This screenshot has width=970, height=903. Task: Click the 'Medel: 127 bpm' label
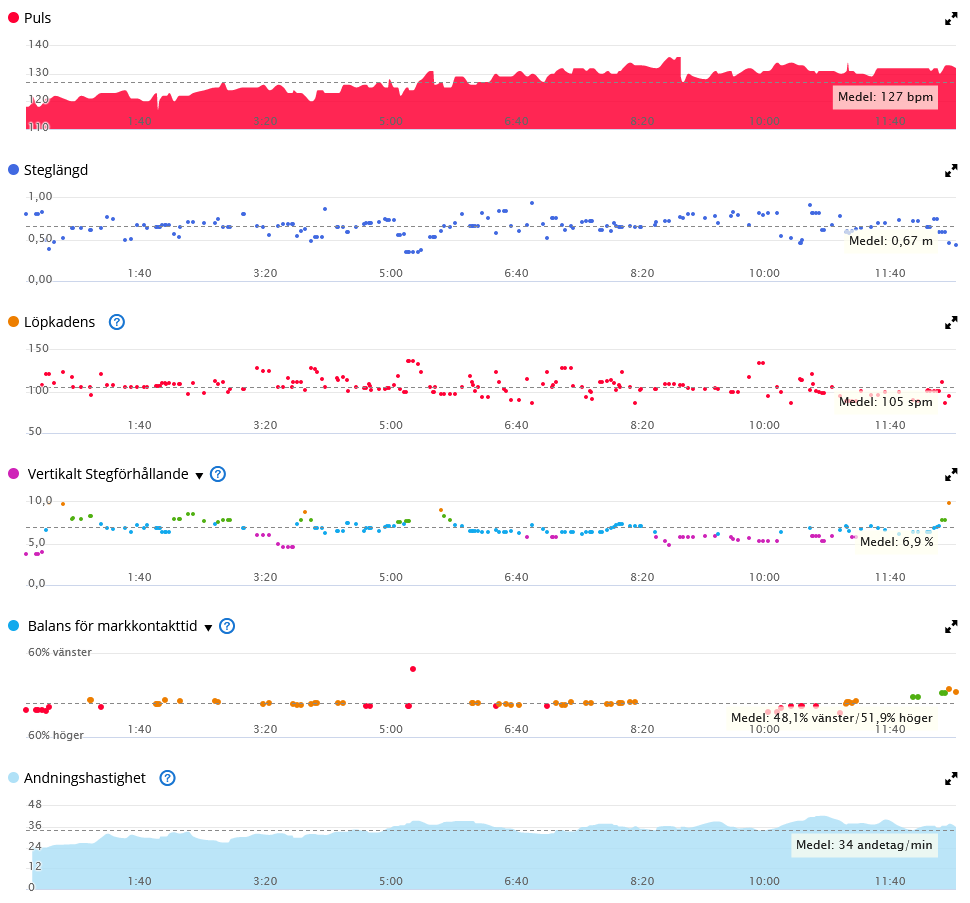885,97
